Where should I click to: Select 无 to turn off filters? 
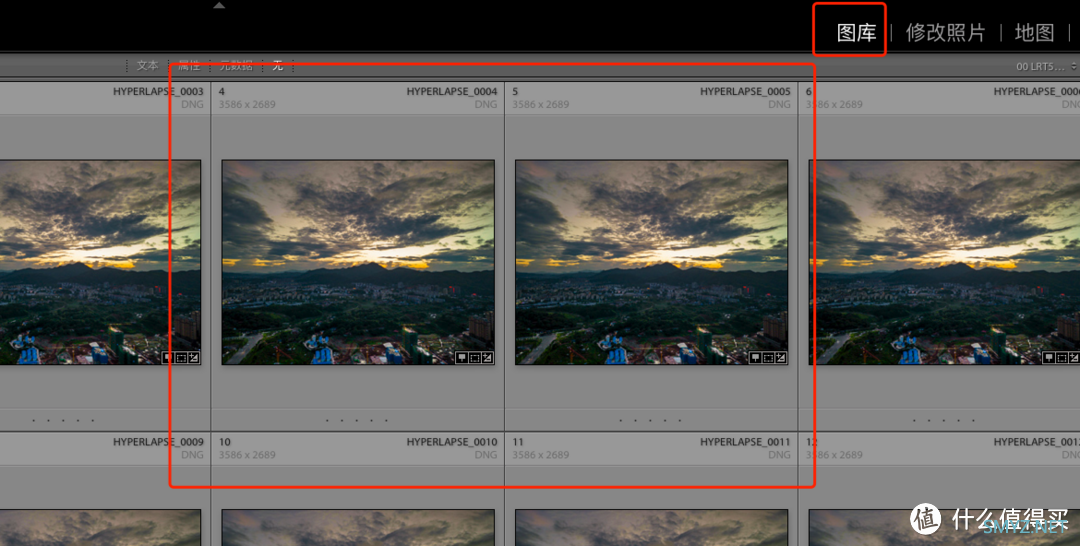[278, 65]
